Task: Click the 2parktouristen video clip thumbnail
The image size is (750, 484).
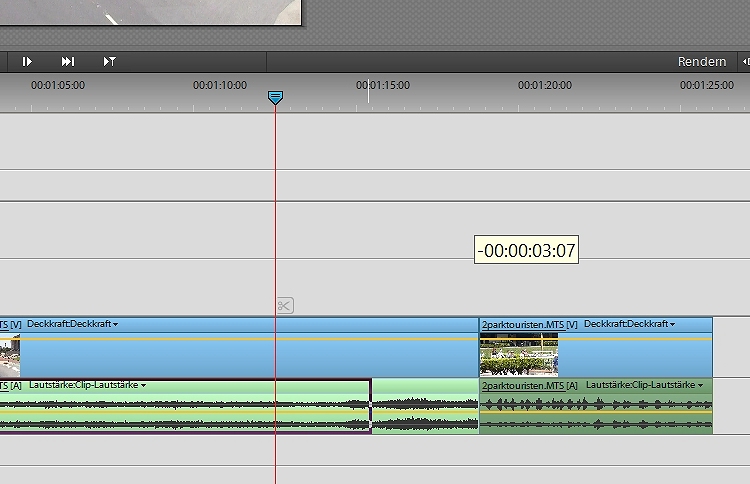Action: pos(519,354)
